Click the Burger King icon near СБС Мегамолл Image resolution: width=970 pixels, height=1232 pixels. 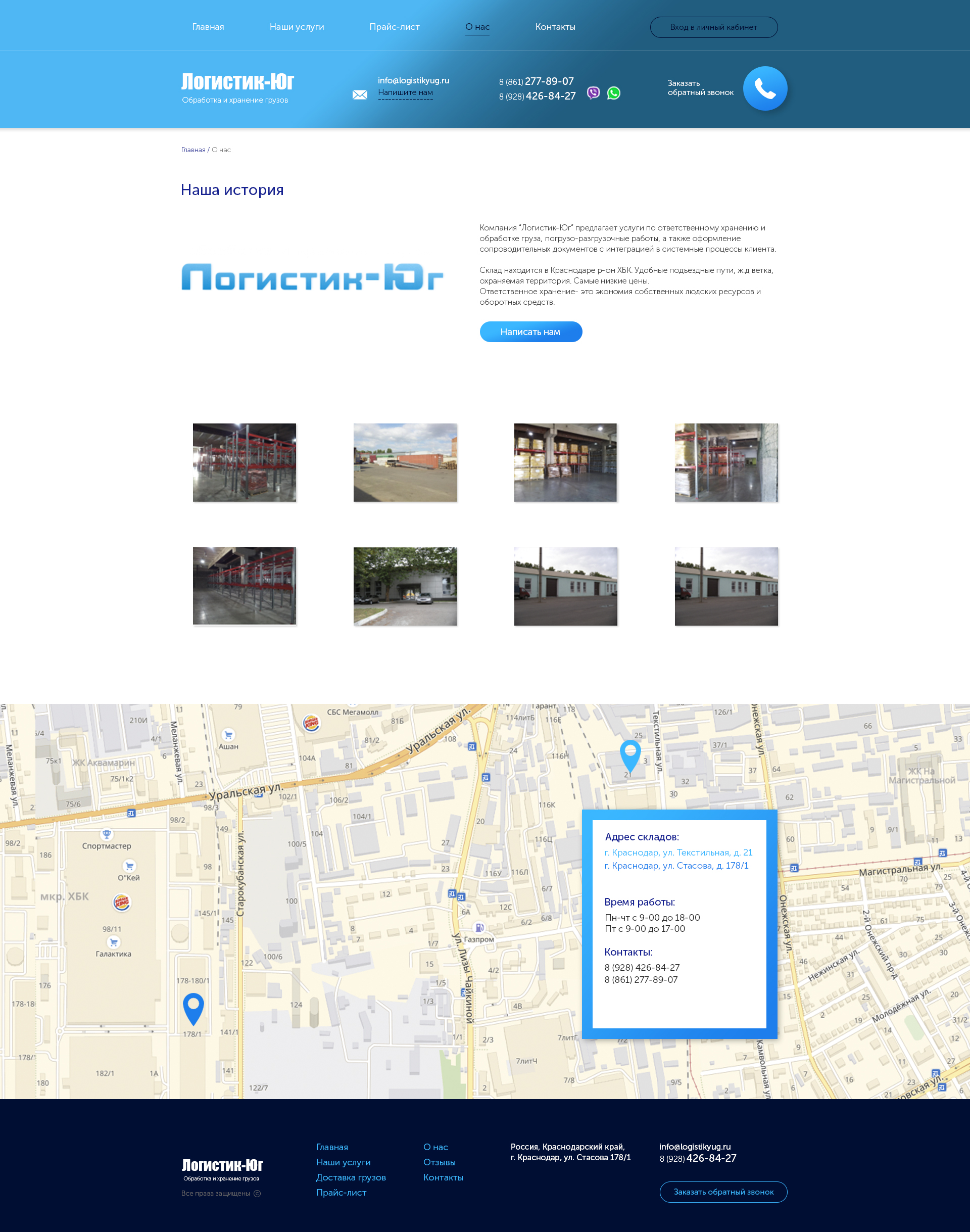click(x=311, y=723)
